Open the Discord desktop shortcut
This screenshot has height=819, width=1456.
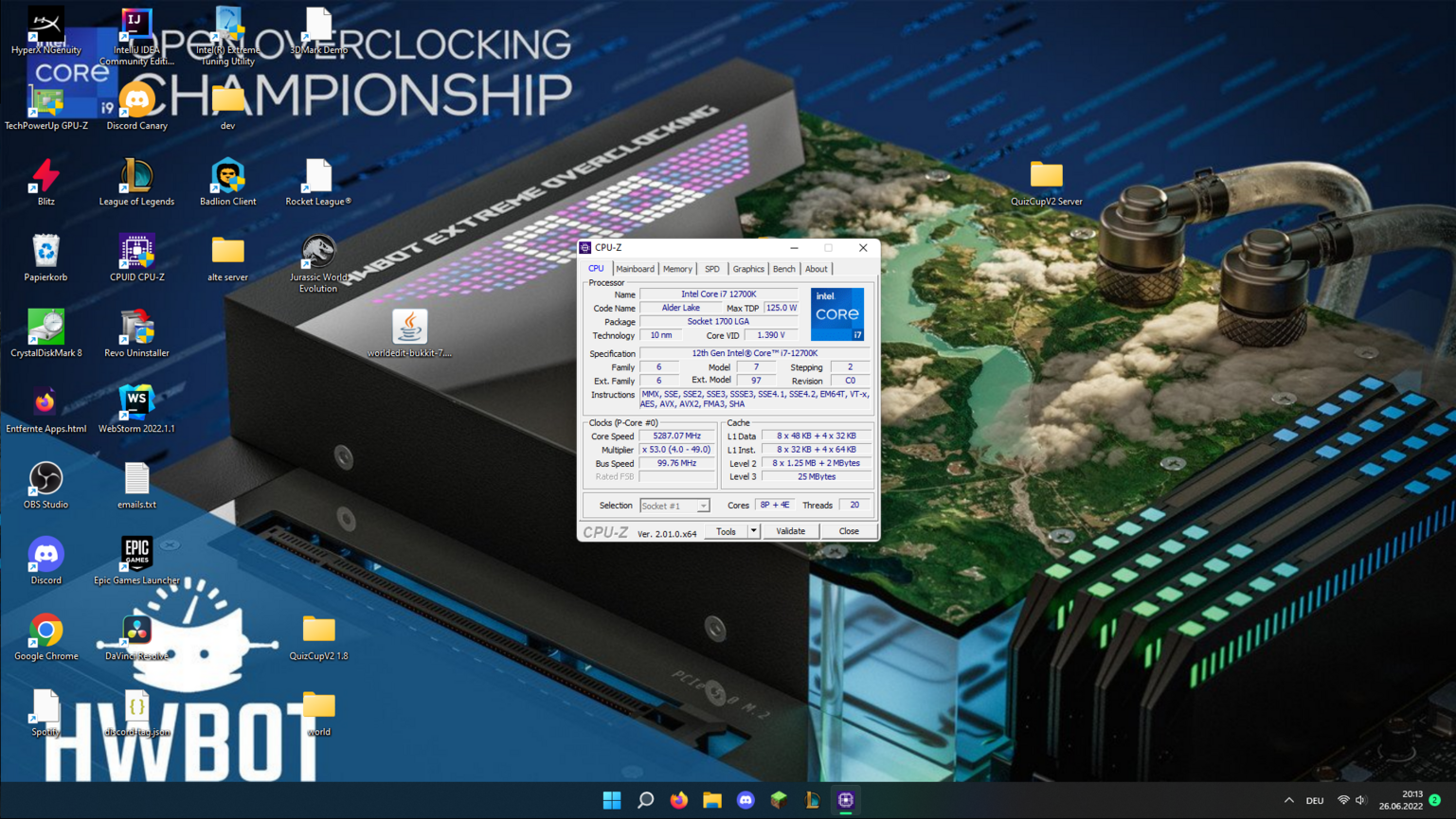(x=45, y=561)
